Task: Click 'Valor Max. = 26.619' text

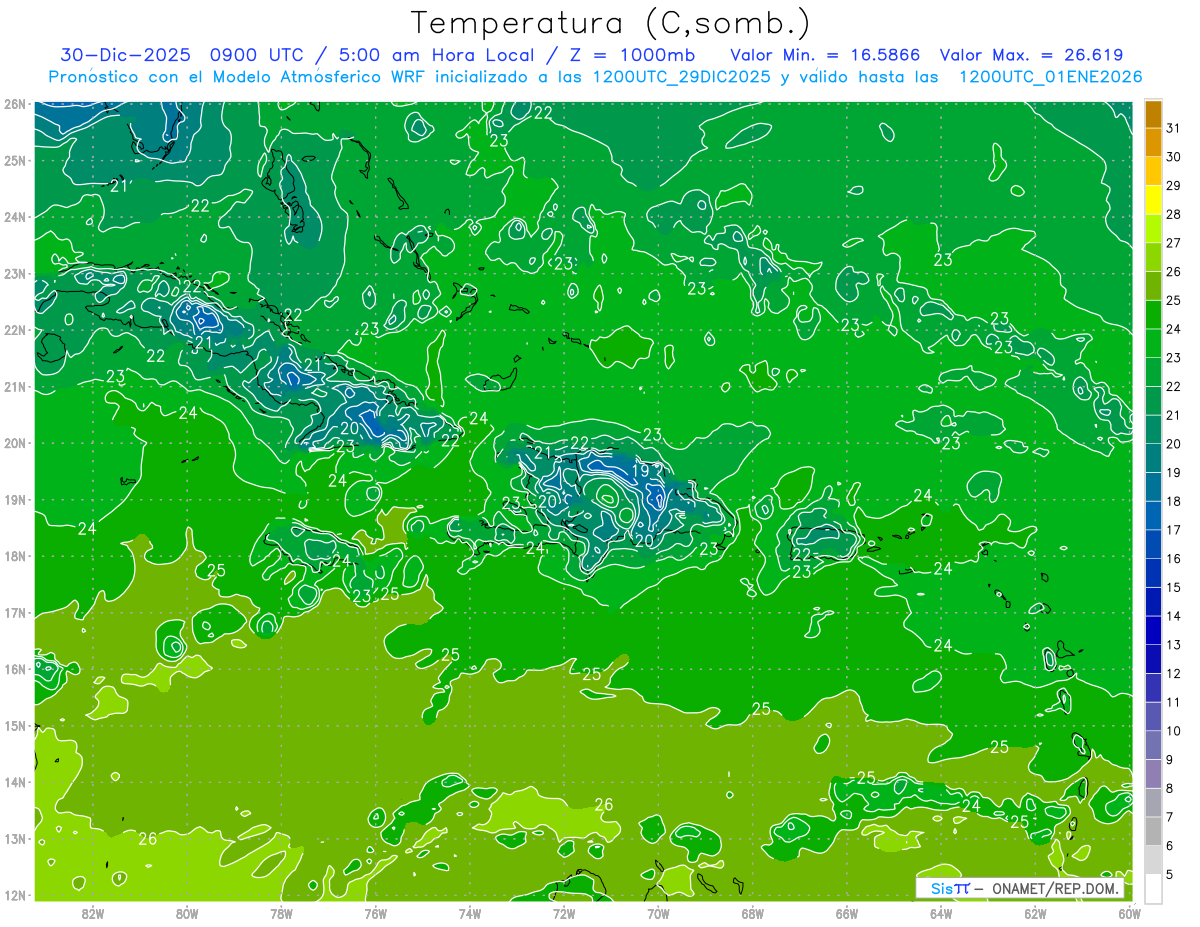Action: click(x=1032, y=55)
